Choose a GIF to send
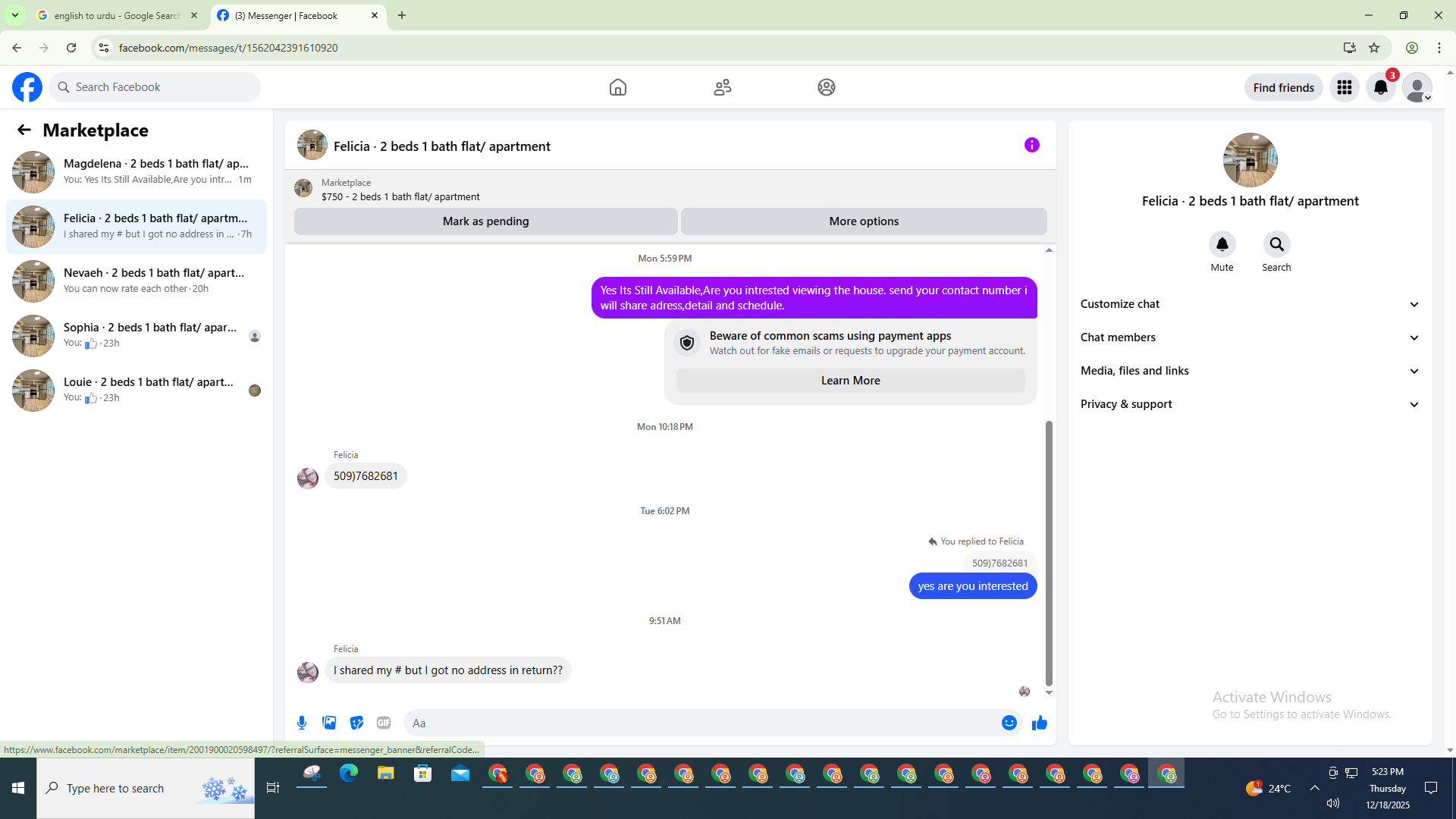The width and height of the screenshot is (1456, 819). point(384,723)
